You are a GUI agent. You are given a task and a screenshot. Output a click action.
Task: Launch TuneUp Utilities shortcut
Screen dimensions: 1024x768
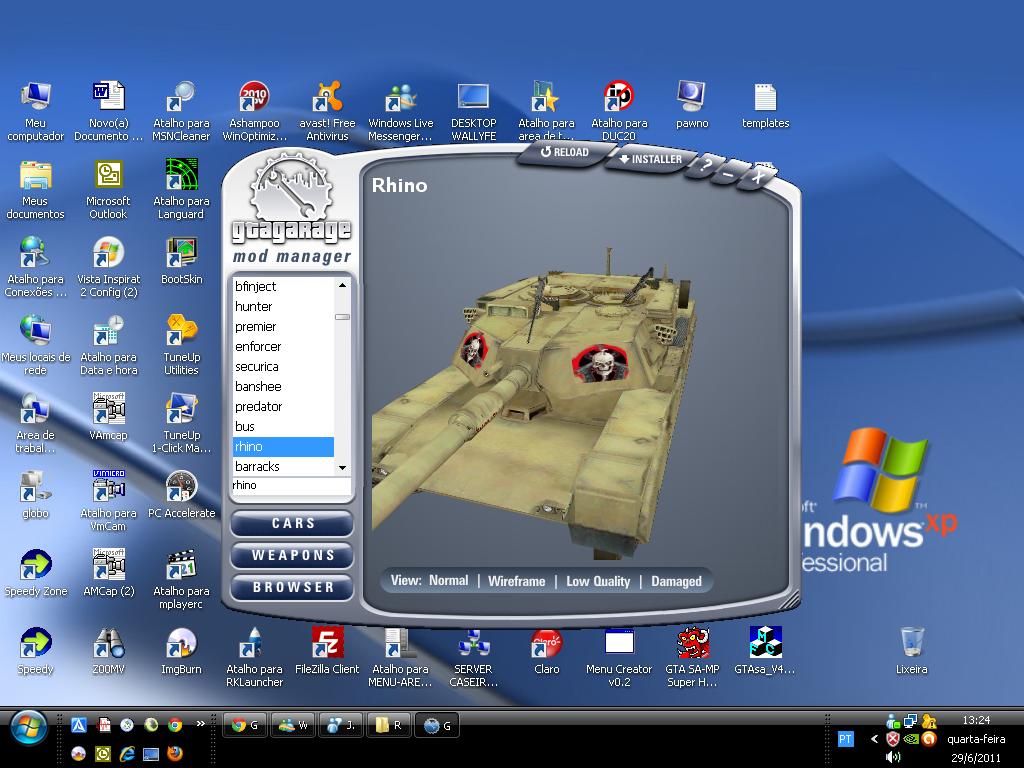181,345
